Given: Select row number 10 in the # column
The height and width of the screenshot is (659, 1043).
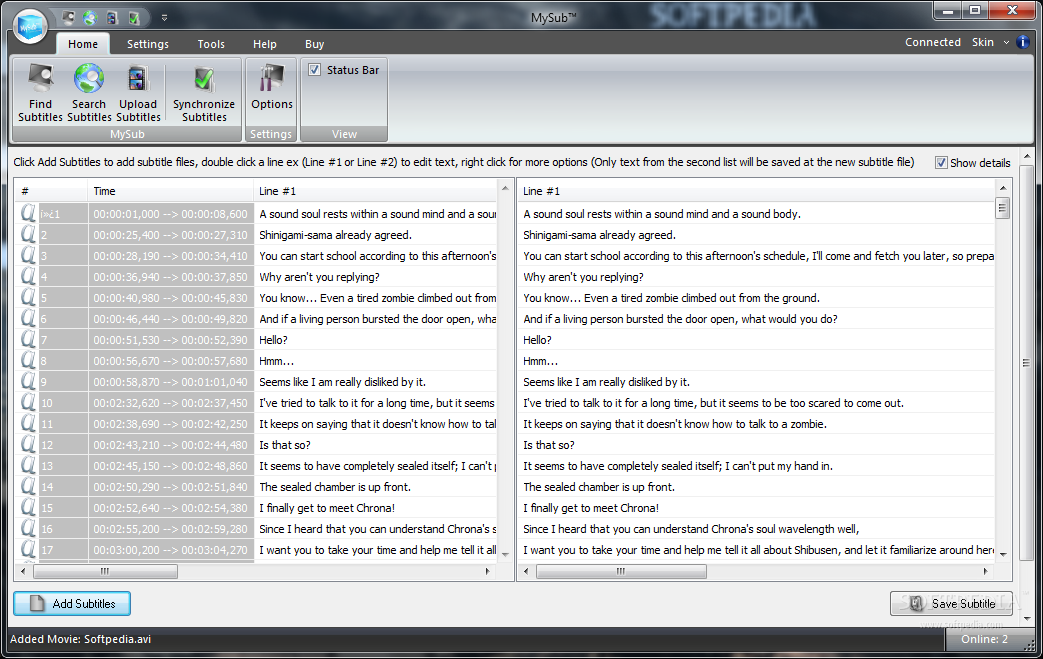Looking at the screenshot, I should (63, 403).
